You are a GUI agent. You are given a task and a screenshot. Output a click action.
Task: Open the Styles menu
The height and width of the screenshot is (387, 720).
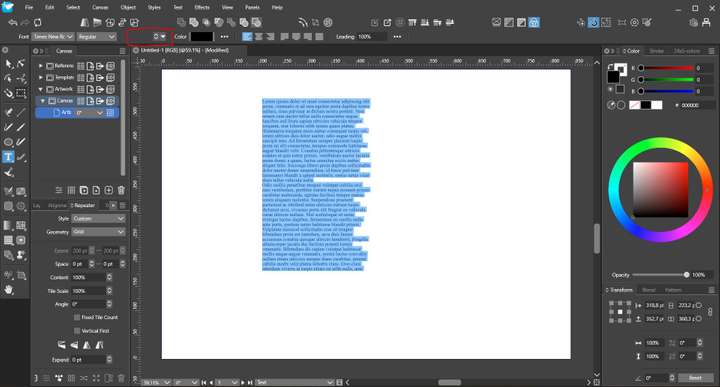(154, 7)
